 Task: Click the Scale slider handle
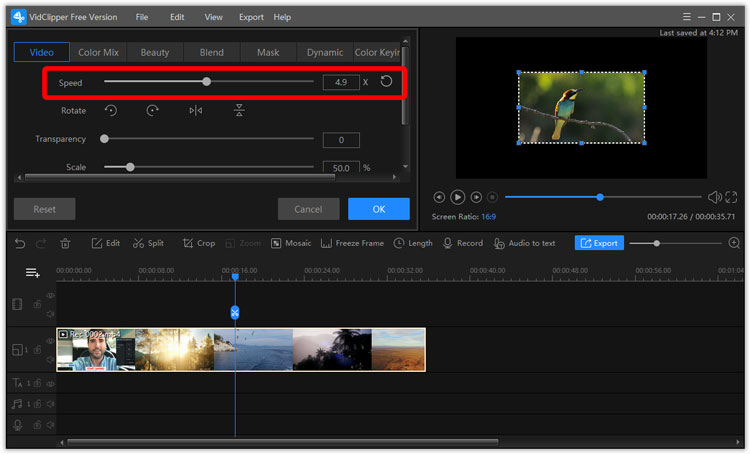[130, 167]
